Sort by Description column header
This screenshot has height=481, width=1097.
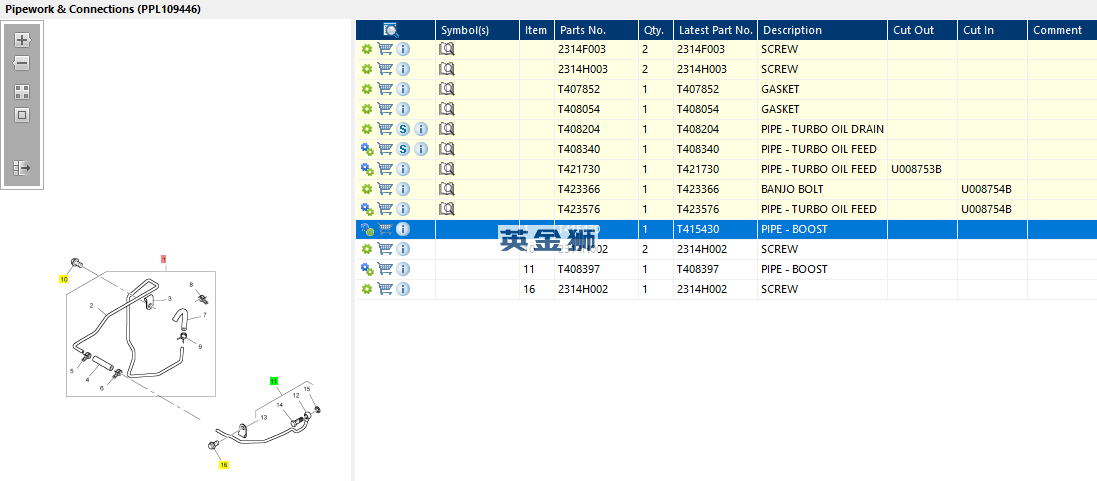[x=822, y=30]
